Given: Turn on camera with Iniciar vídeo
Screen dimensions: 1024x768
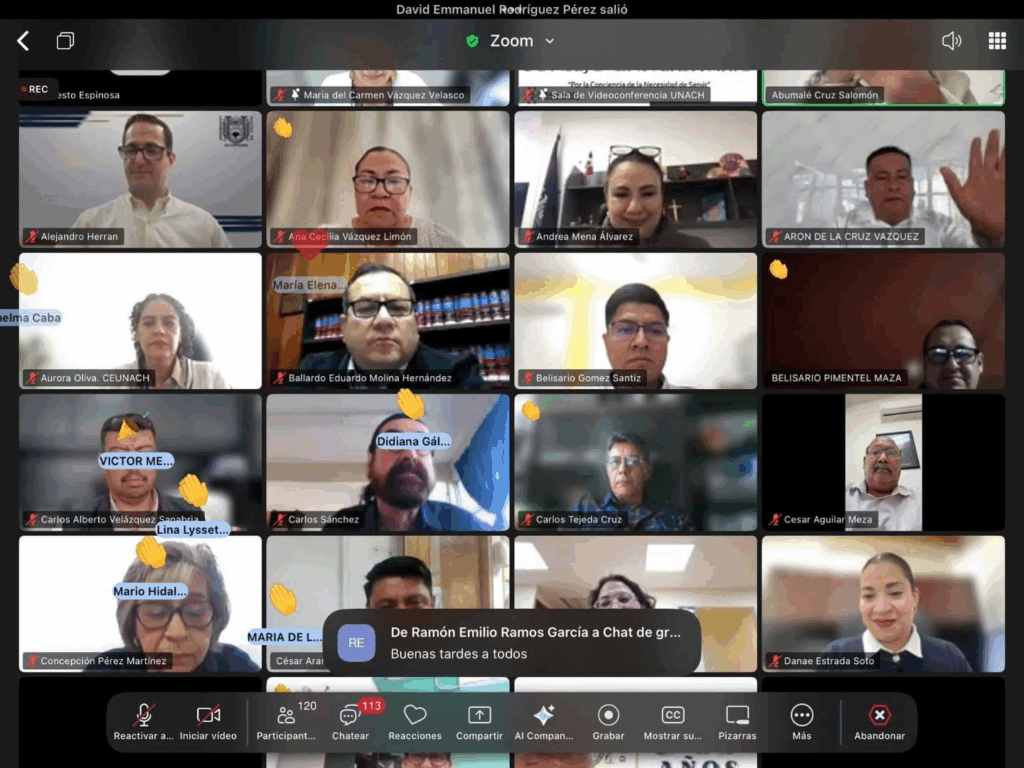Looking at the screenshot, I should 208,716.
